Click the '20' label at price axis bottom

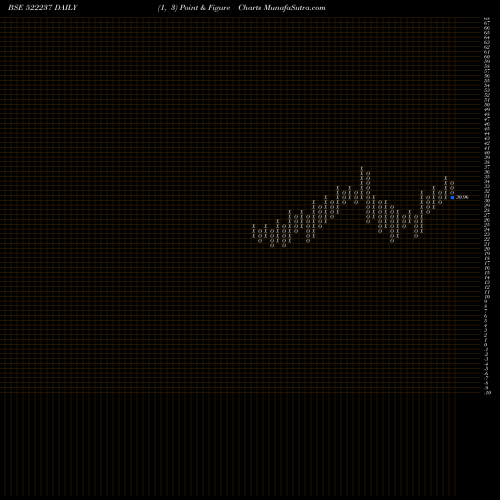point(488,393)
